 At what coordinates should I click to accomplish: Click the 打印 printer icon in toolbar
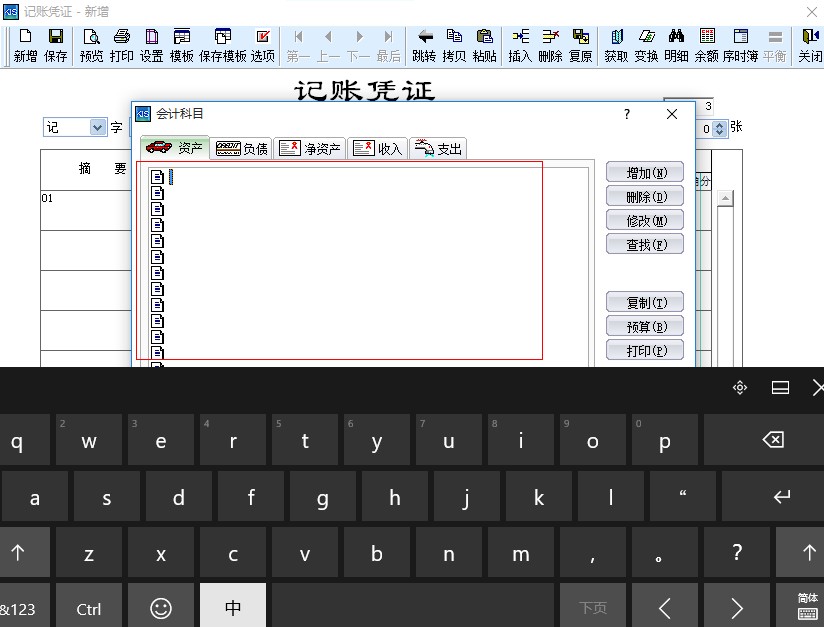(121, 45)
